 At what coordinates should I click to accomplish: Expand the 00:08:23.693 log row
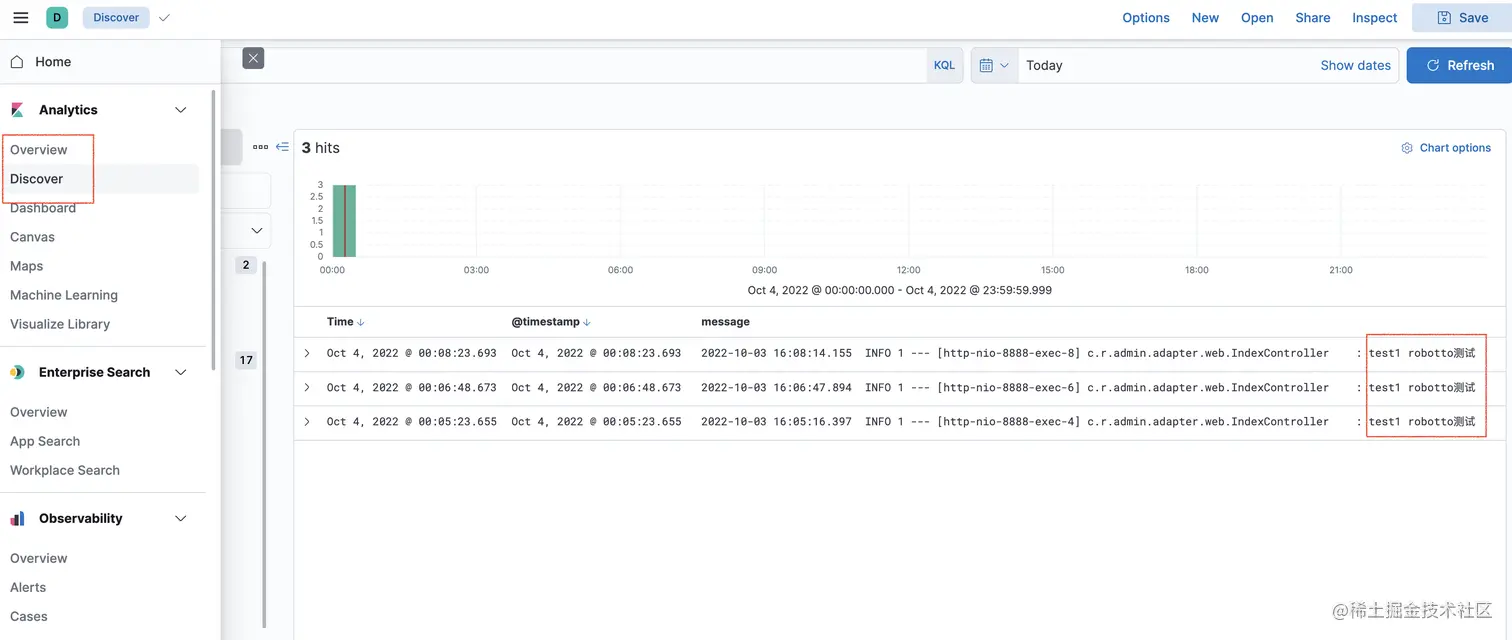pos(307,353)
